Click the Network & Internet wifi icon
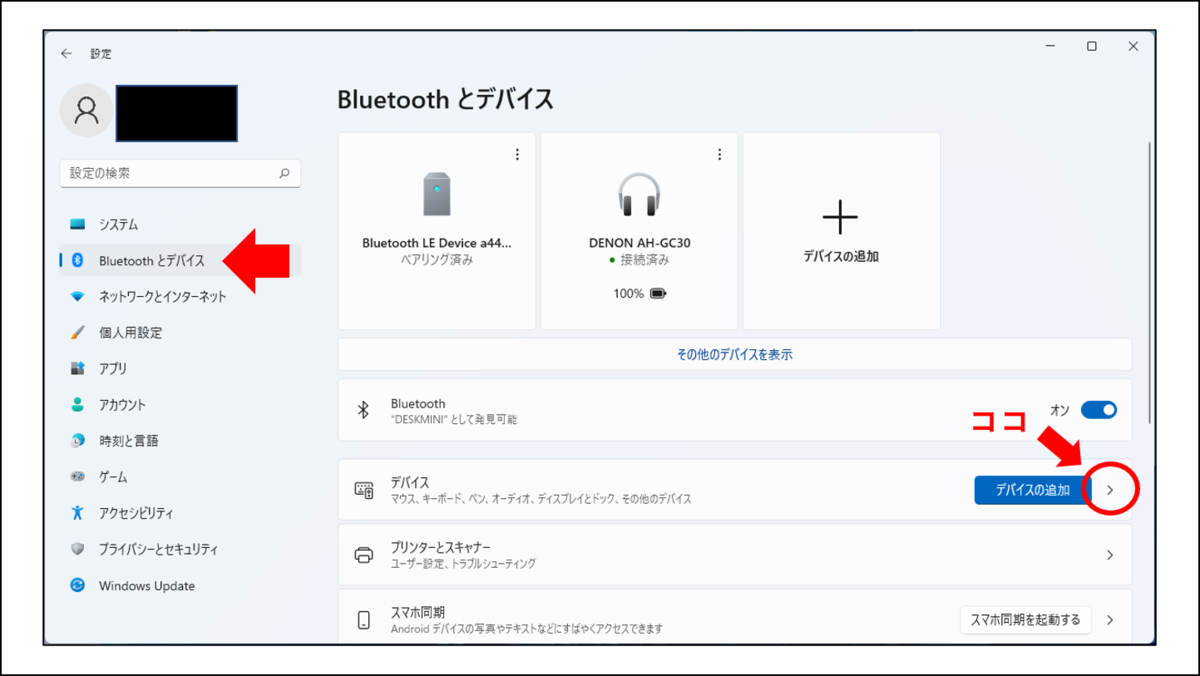Viewport: 1200px width, 676px height. click(78, 297)
